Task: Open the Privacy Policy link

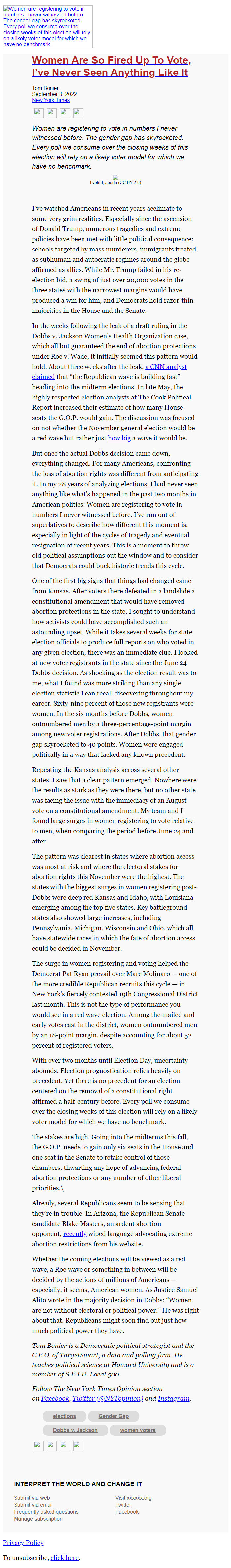Action: (23, 1542)
